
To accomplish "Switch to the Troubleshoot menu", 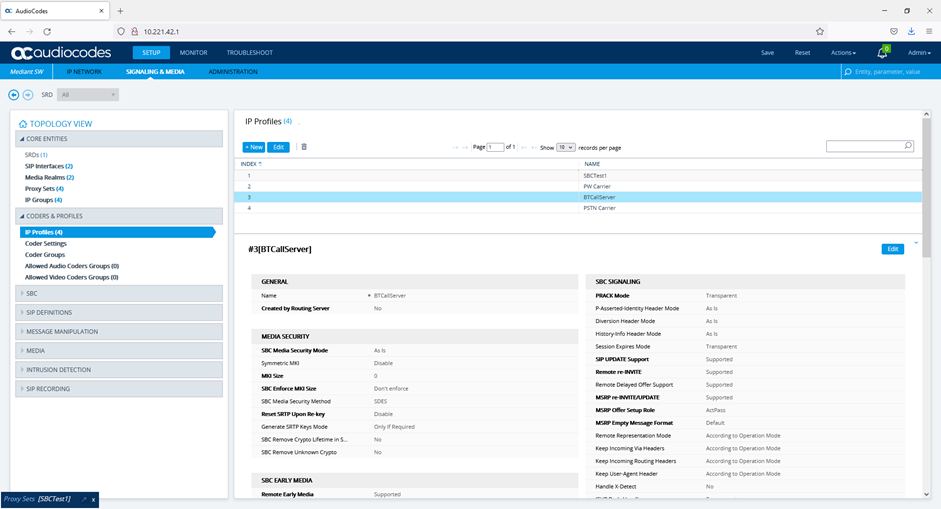I will point(250,53).
